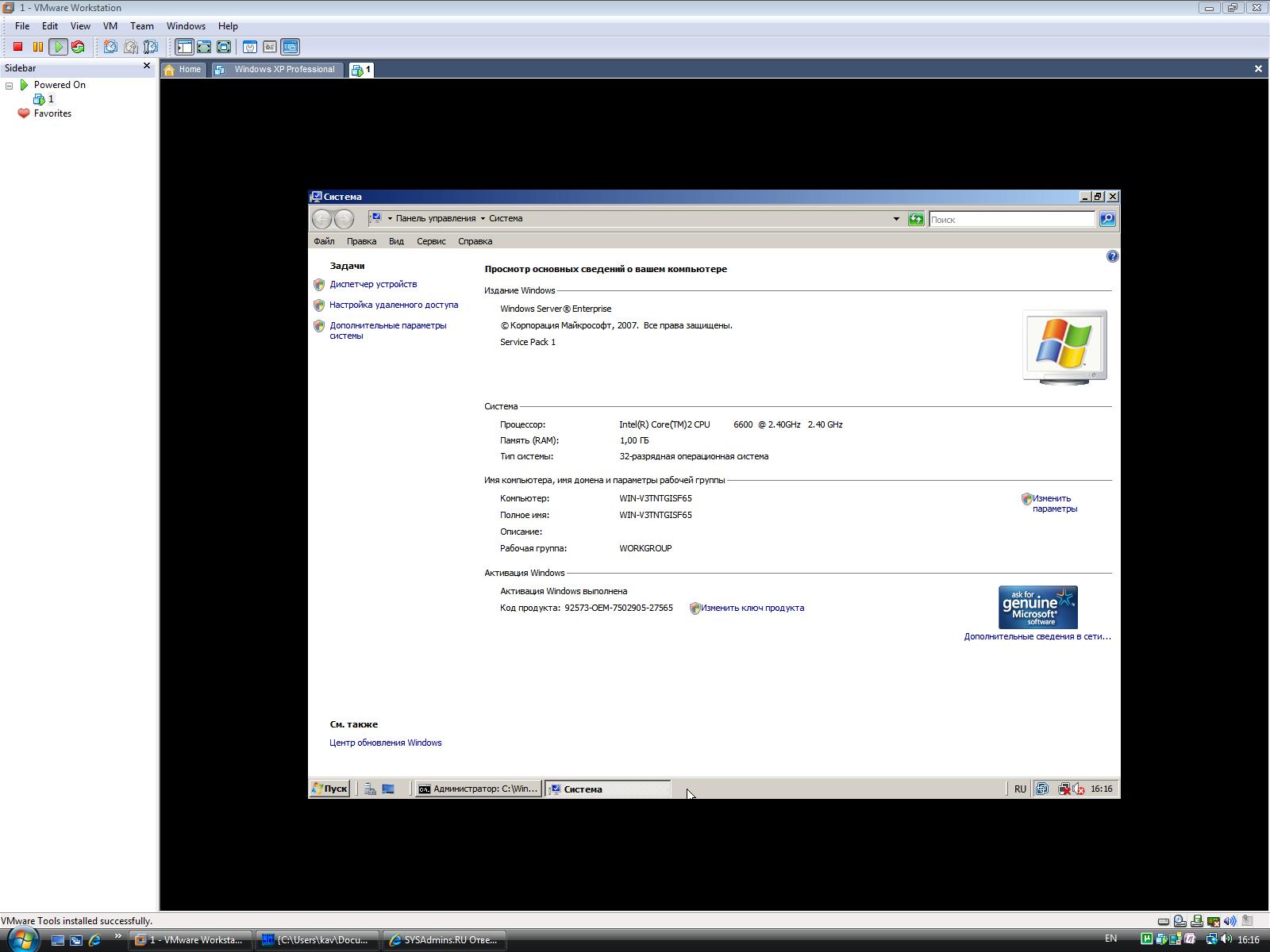The width and height of the screenshot is (1270, 952).
Task: Open the File menu in VMware Workstation
Action: pos(22,26)
